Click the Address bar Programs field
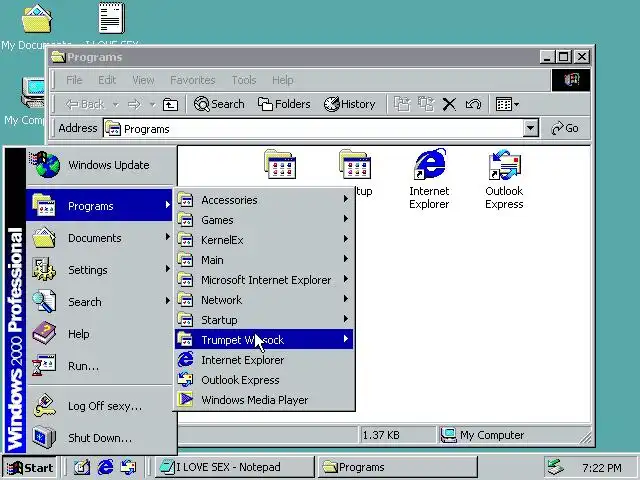 [313, 129]
